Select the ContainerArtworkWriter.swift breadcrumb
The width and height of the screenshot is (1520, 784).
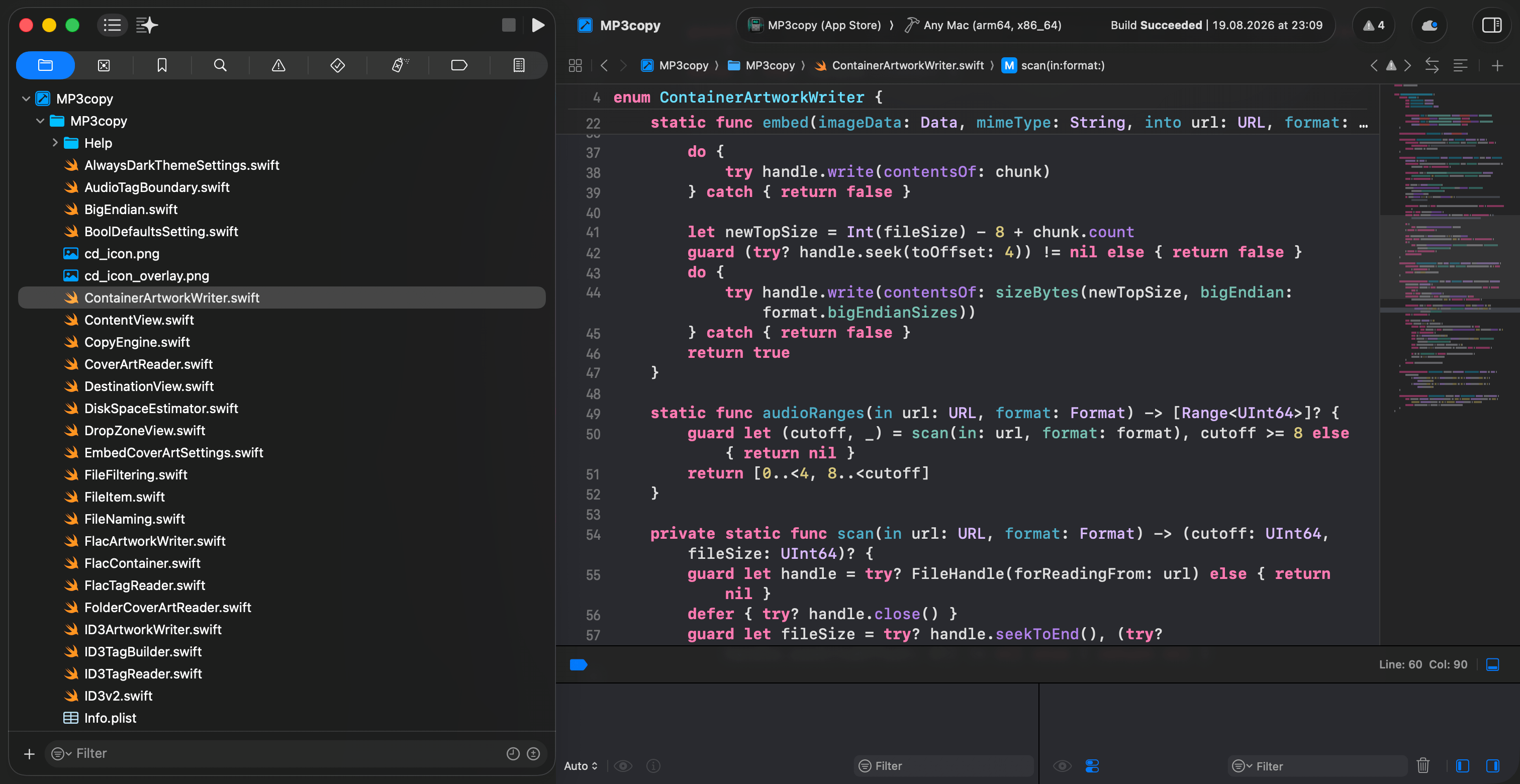click(899, 65)
